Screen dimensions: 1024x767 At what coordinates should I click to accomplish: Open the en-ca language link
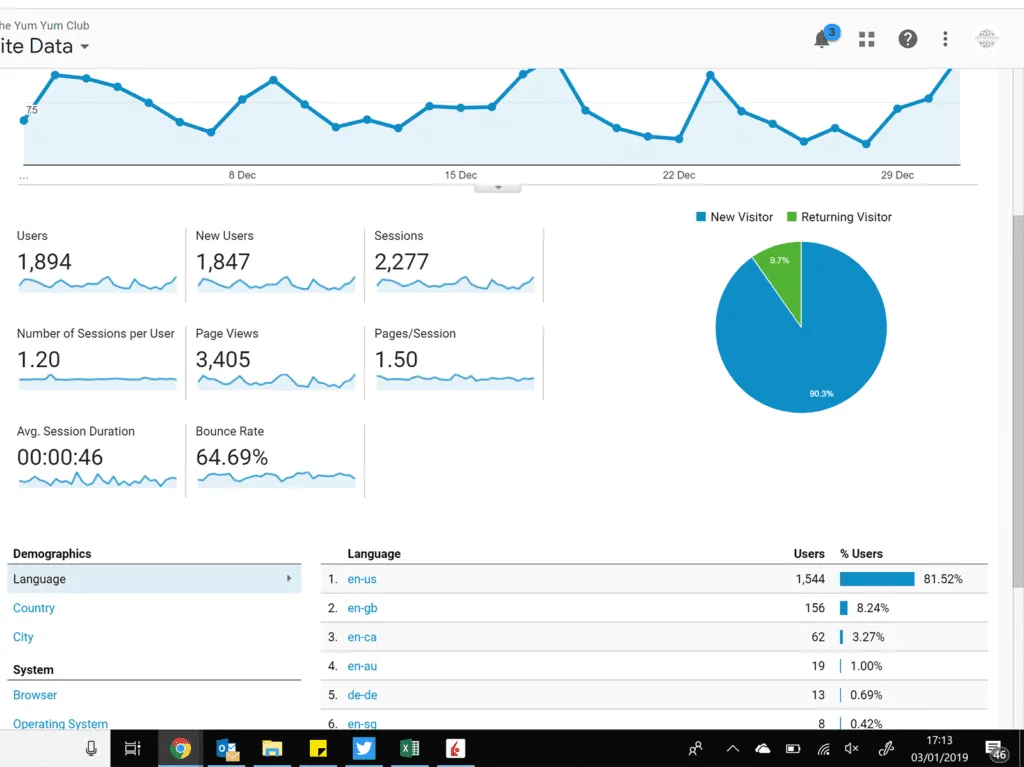pyautogui.click(x=362, y=637)
